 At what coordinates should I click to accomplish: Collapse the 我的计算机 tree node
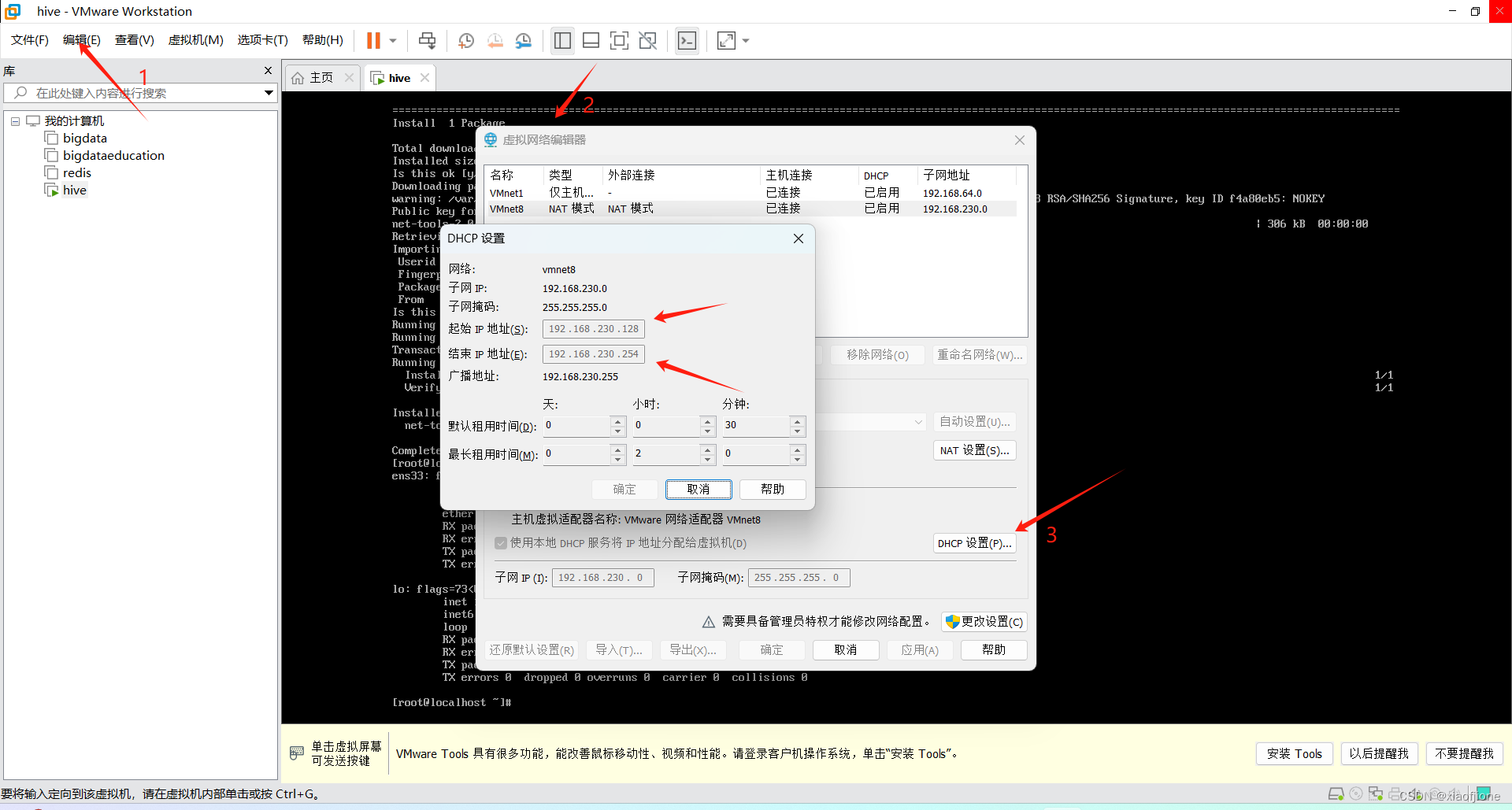15,121
